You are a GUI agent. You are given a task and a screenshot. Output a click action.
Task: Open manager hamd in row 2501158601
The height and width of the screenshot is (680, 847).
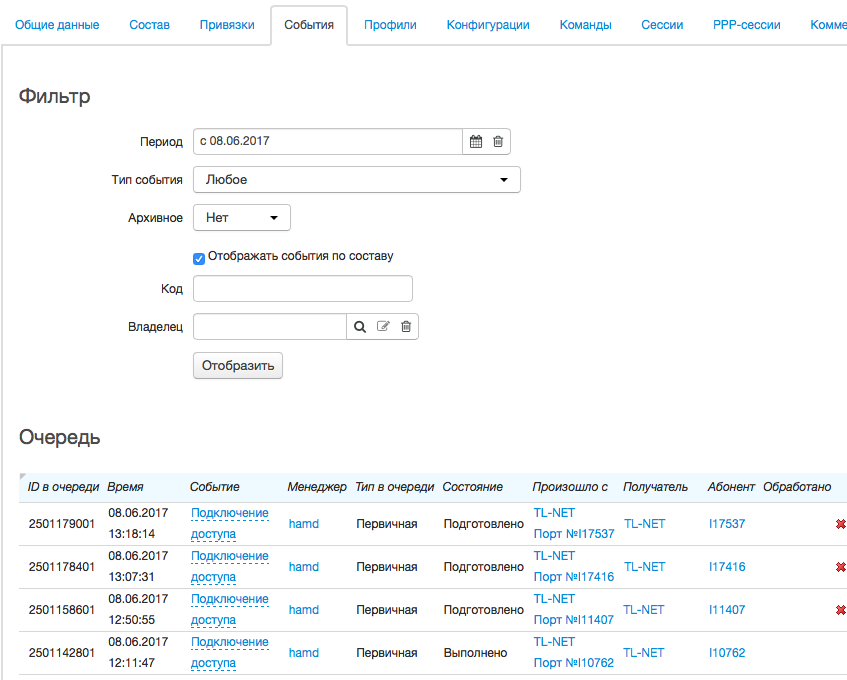(304, 610)
